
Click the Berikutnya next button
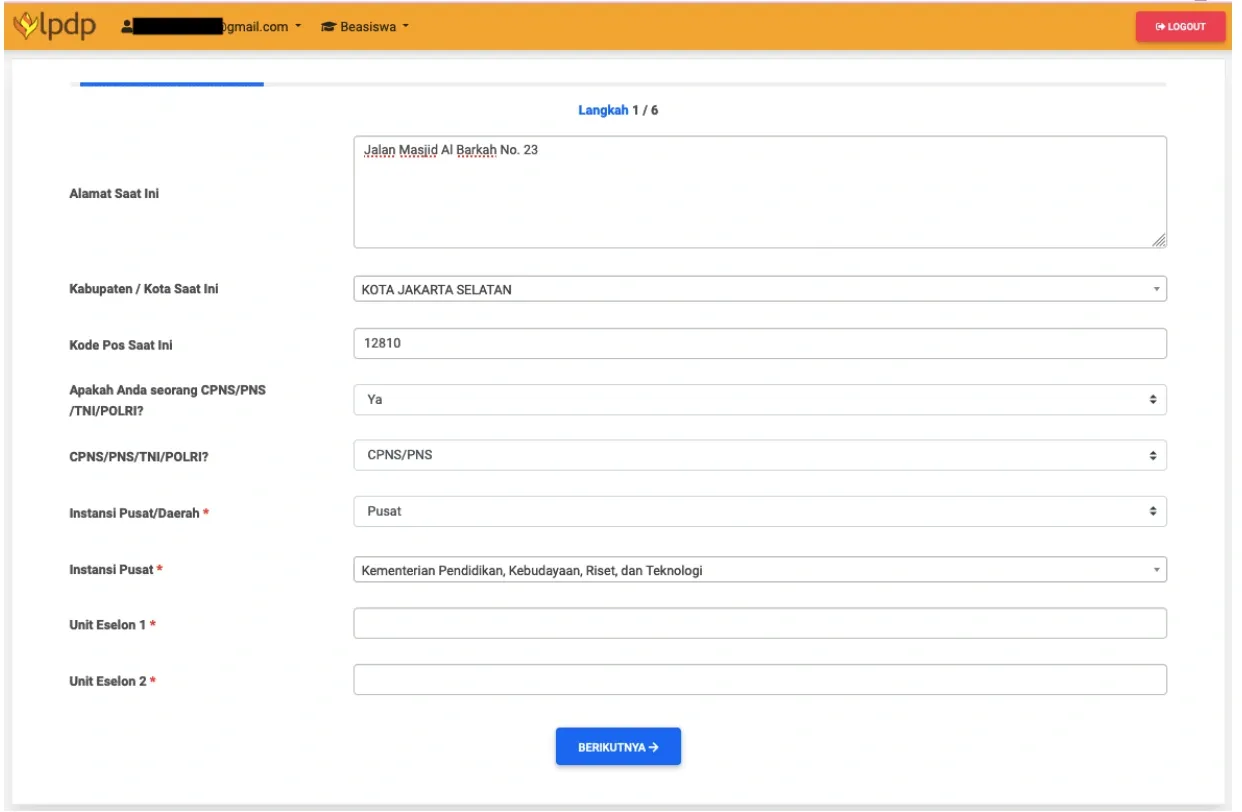tap(618, 746)
